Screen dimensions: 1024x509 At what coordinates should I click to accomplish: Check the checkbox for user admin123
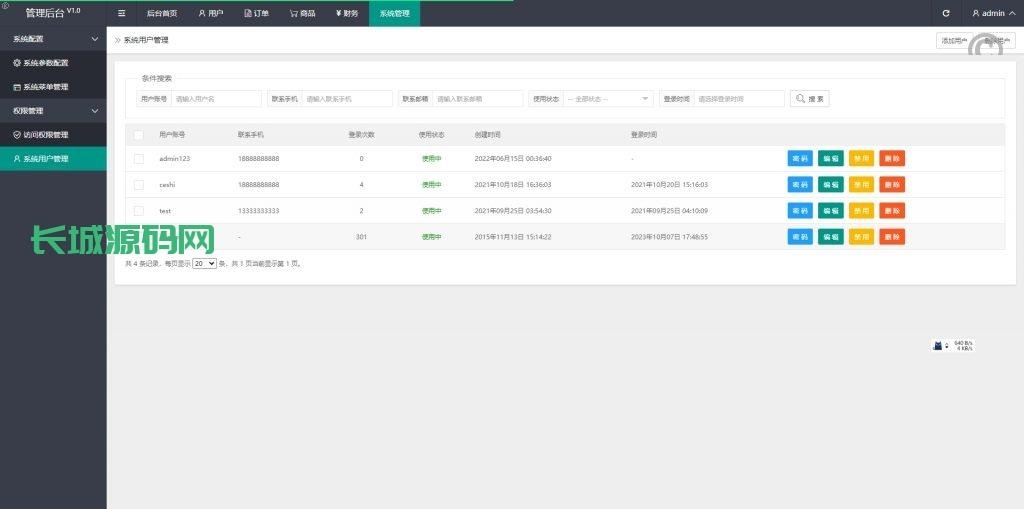[139, 159]
